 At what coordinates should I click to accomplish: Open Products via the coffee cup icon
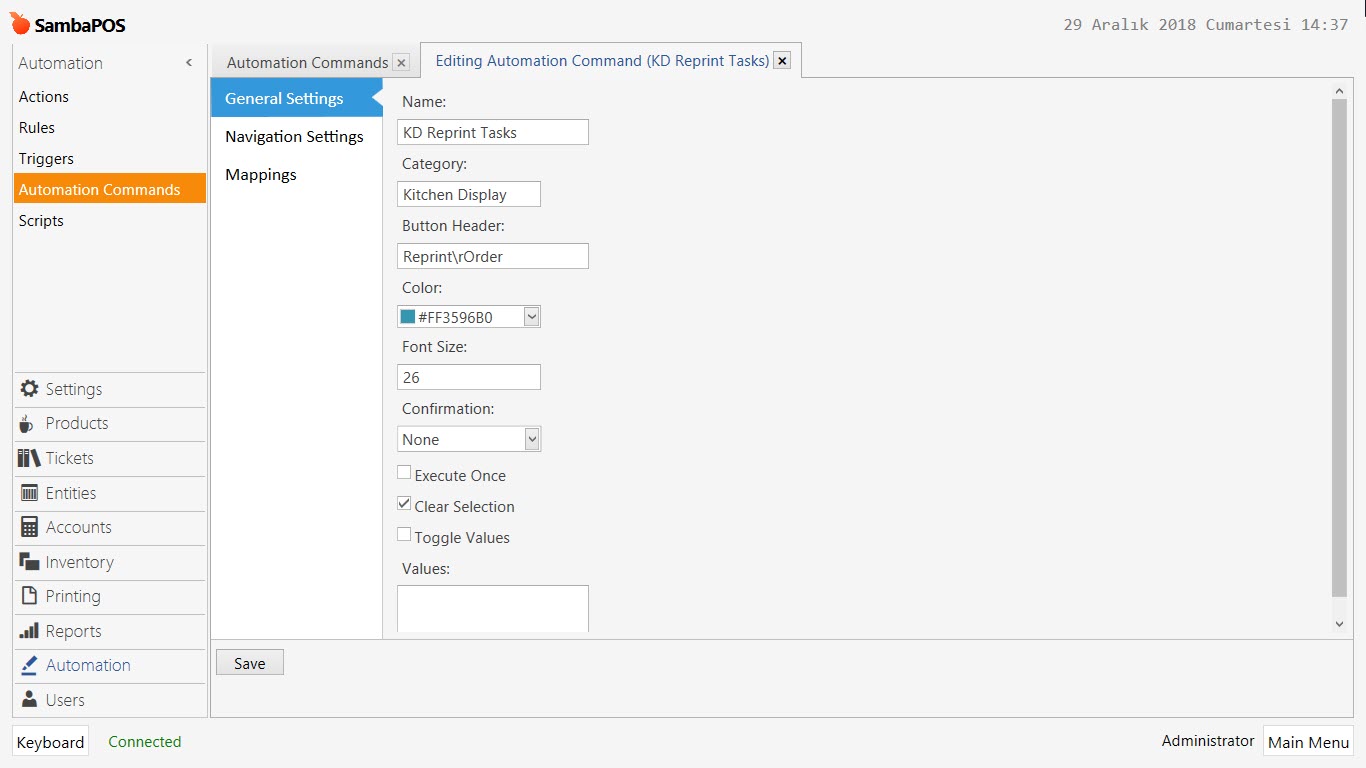click(x=27, y=424)
